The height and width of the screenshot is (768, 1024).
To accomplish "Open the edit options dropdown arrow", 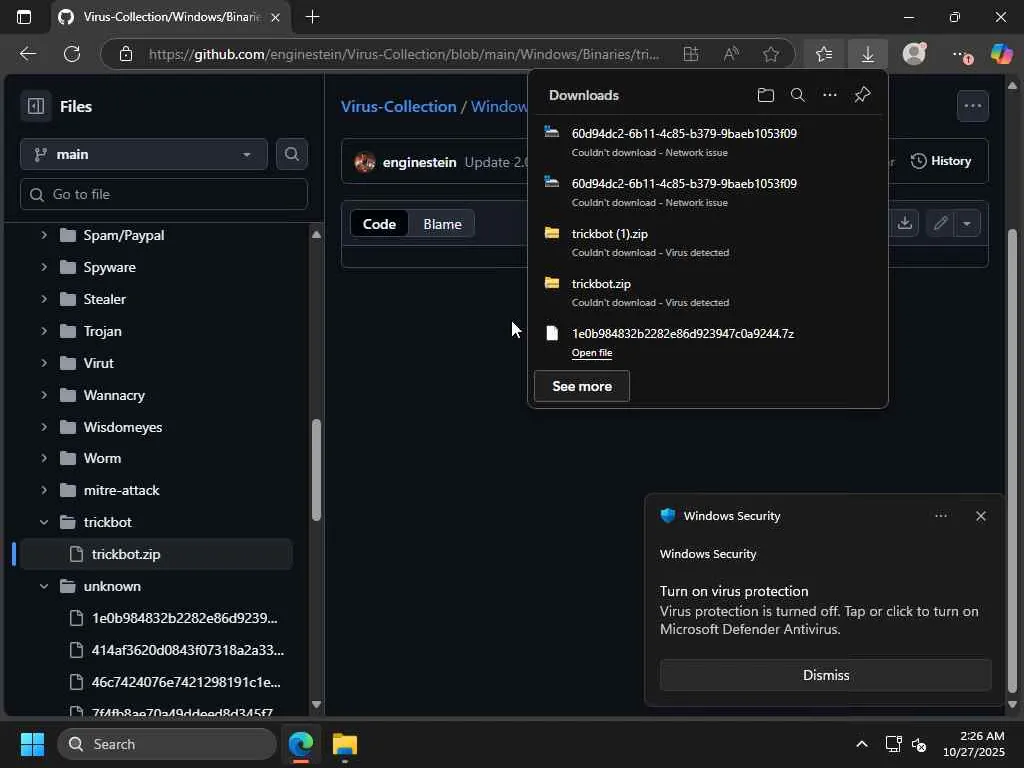I will pyautogui.click(x=967, y=223).
